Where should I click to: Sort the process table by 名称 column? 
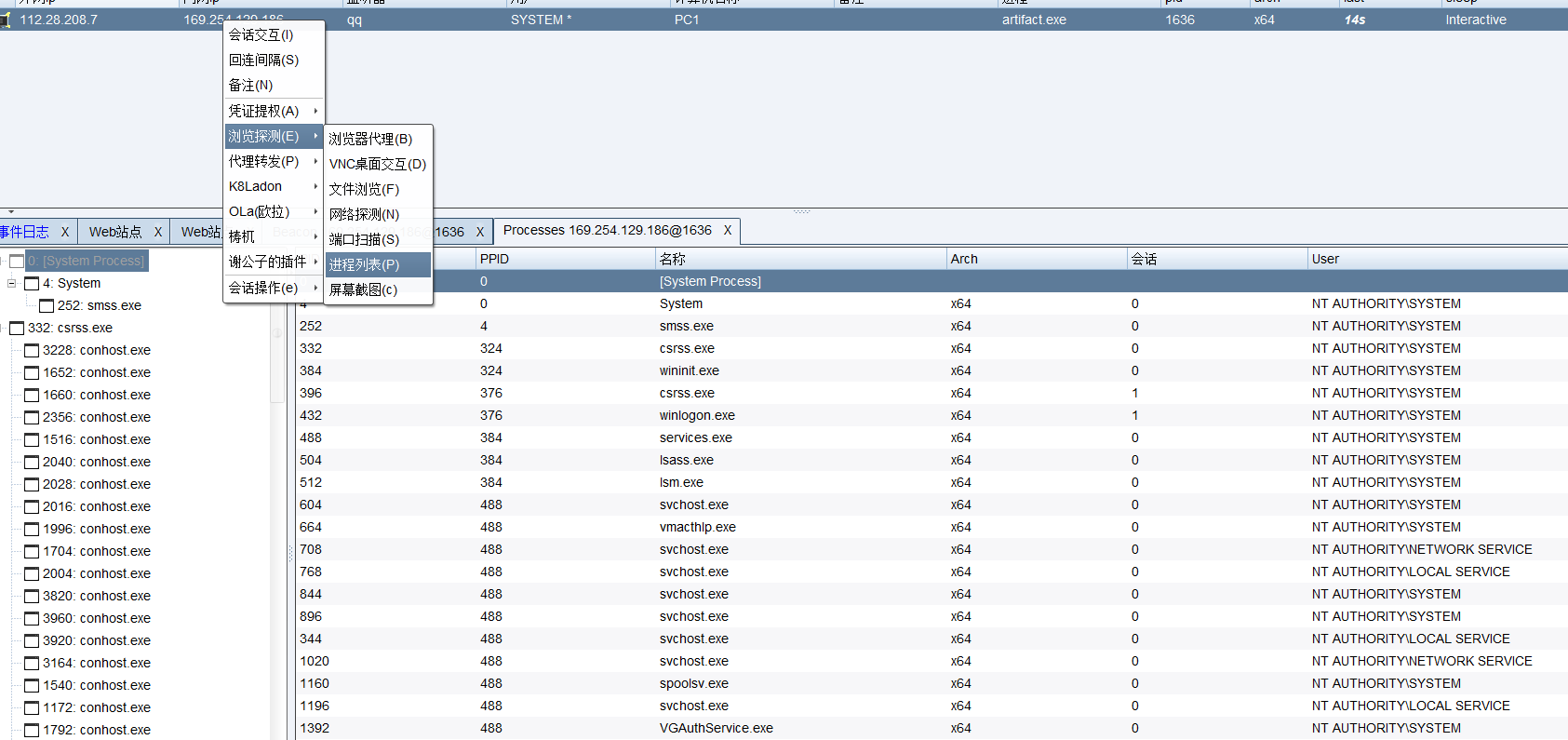pyautogui.click(x=800, y=259)
